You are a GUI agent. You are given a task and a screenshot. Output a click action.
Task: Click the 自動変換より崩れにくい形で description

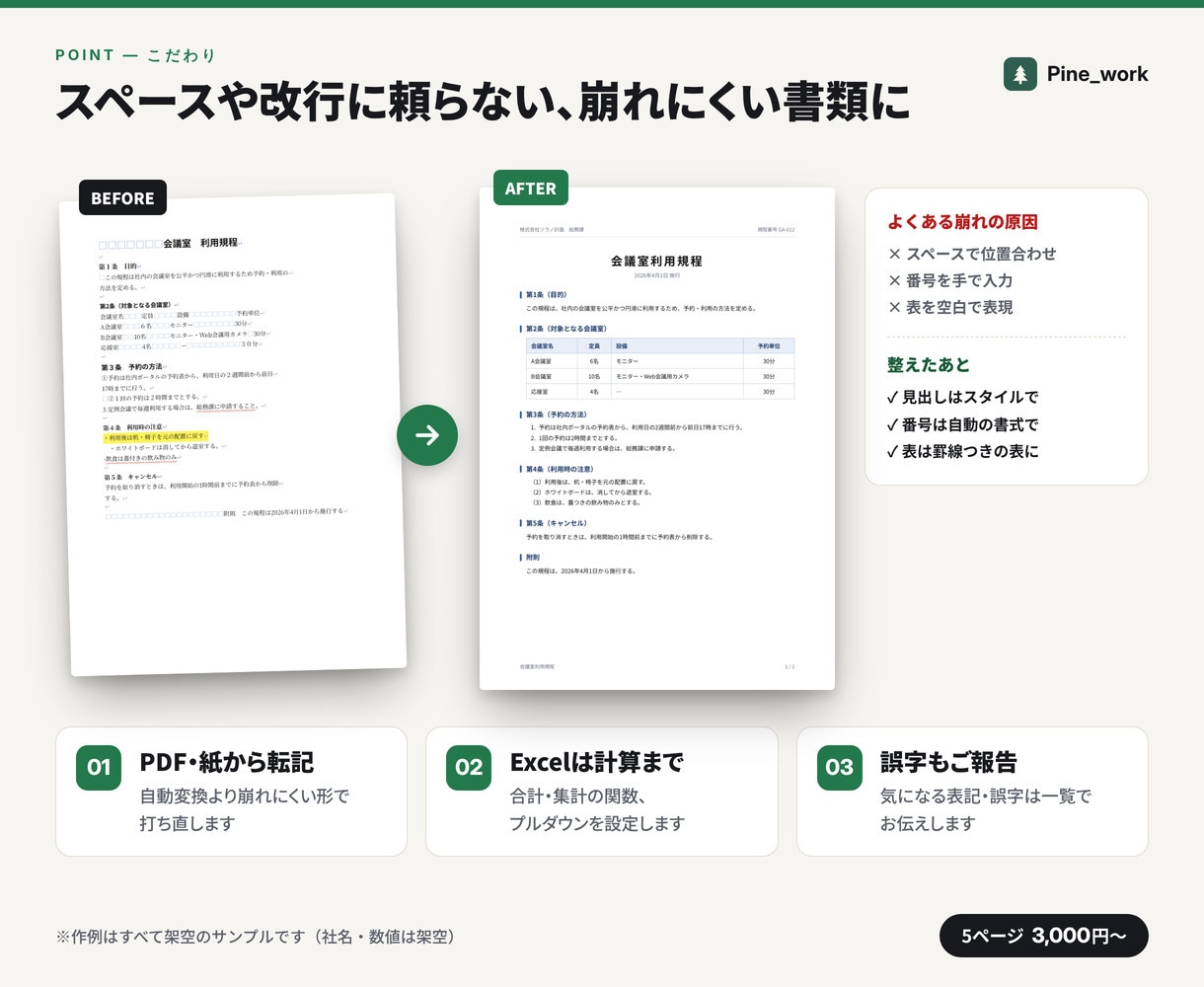[x=245, y=796]
